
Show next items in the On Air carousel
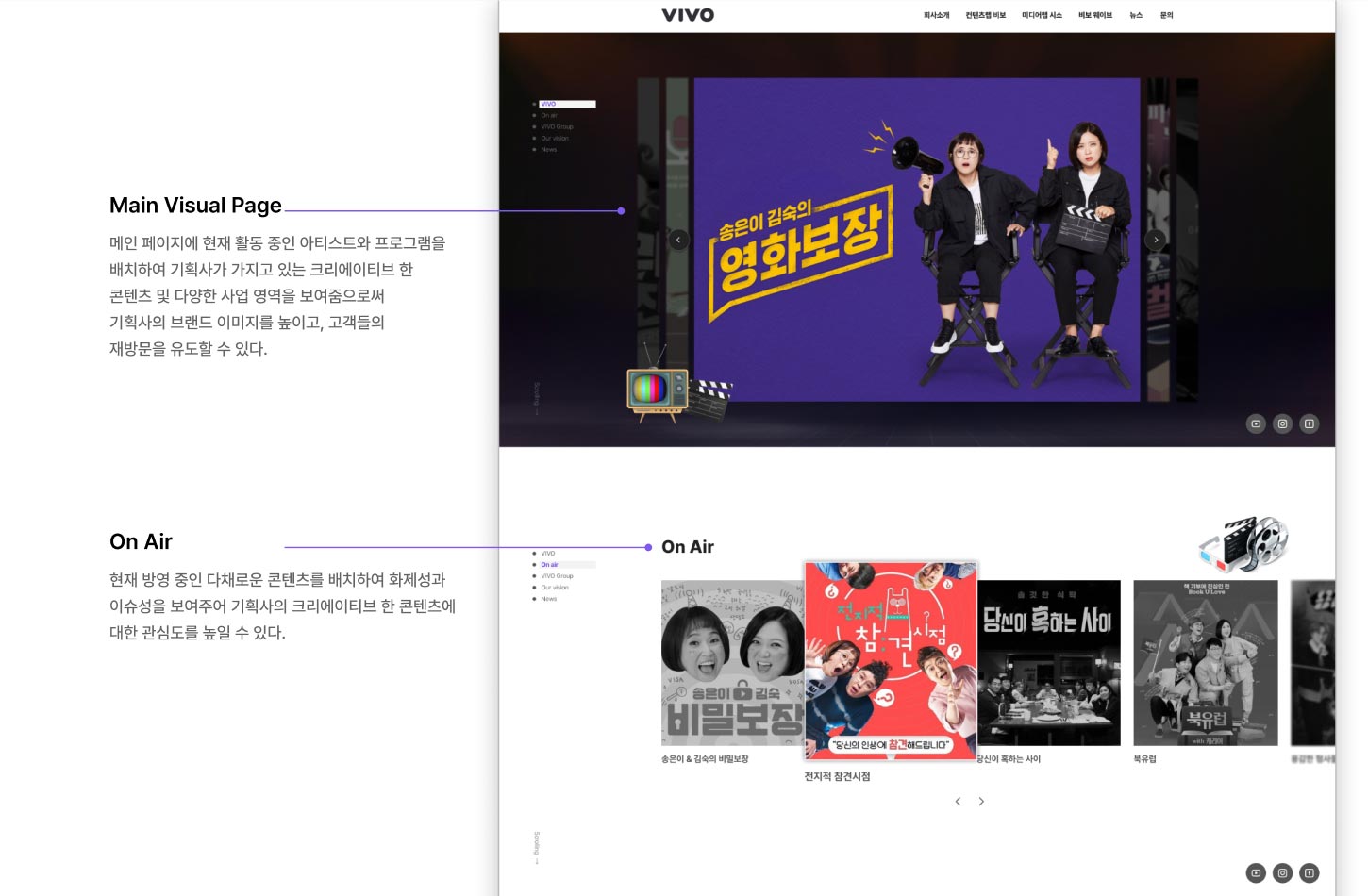pyautogui.click(x=981, y=802)
